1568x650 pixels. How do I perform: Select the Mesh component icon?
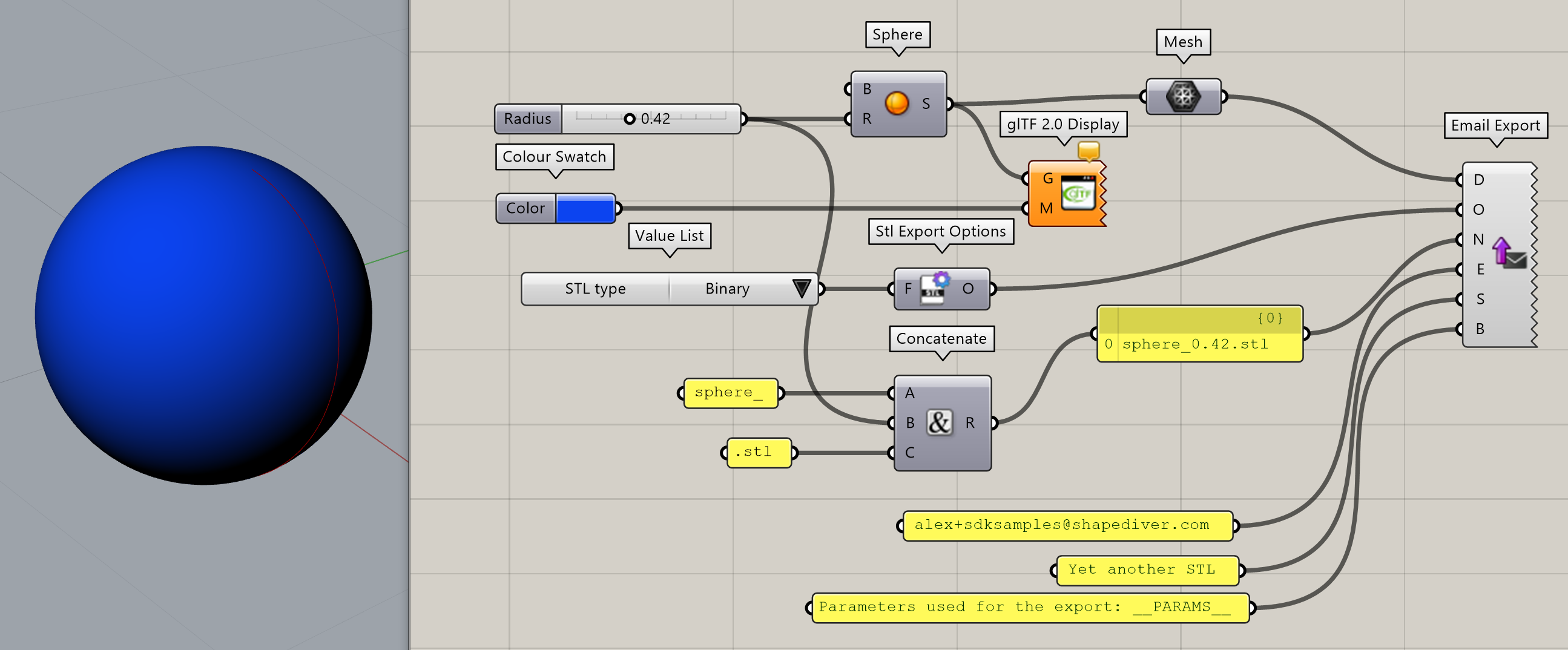point(1183,97)
